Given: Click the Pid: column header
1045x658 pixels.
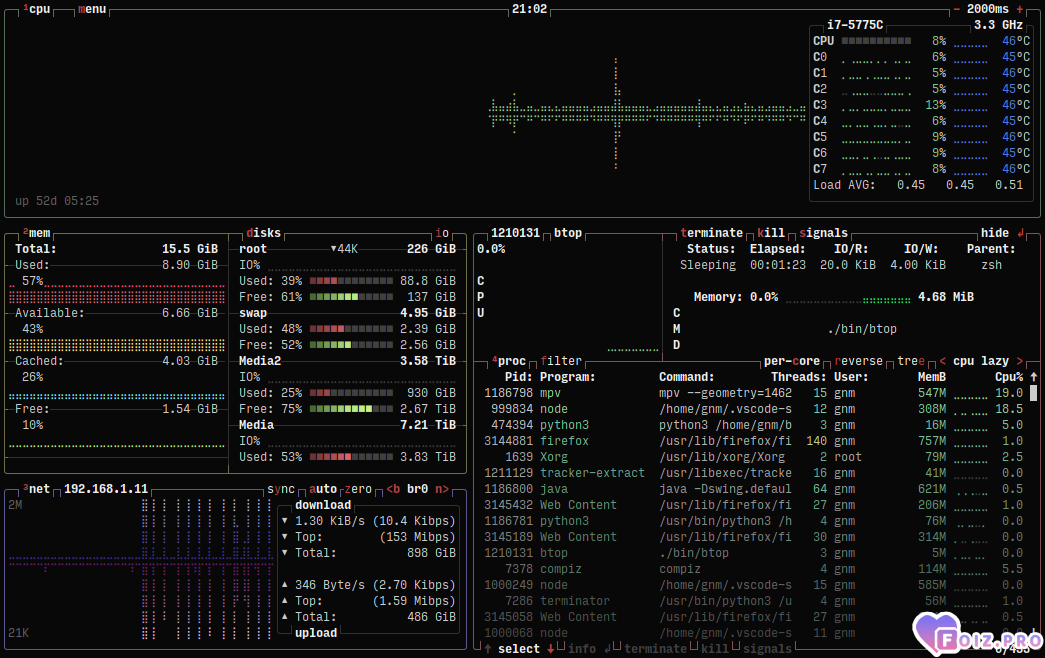Looking at the screenshot, I should click(519, 377).
